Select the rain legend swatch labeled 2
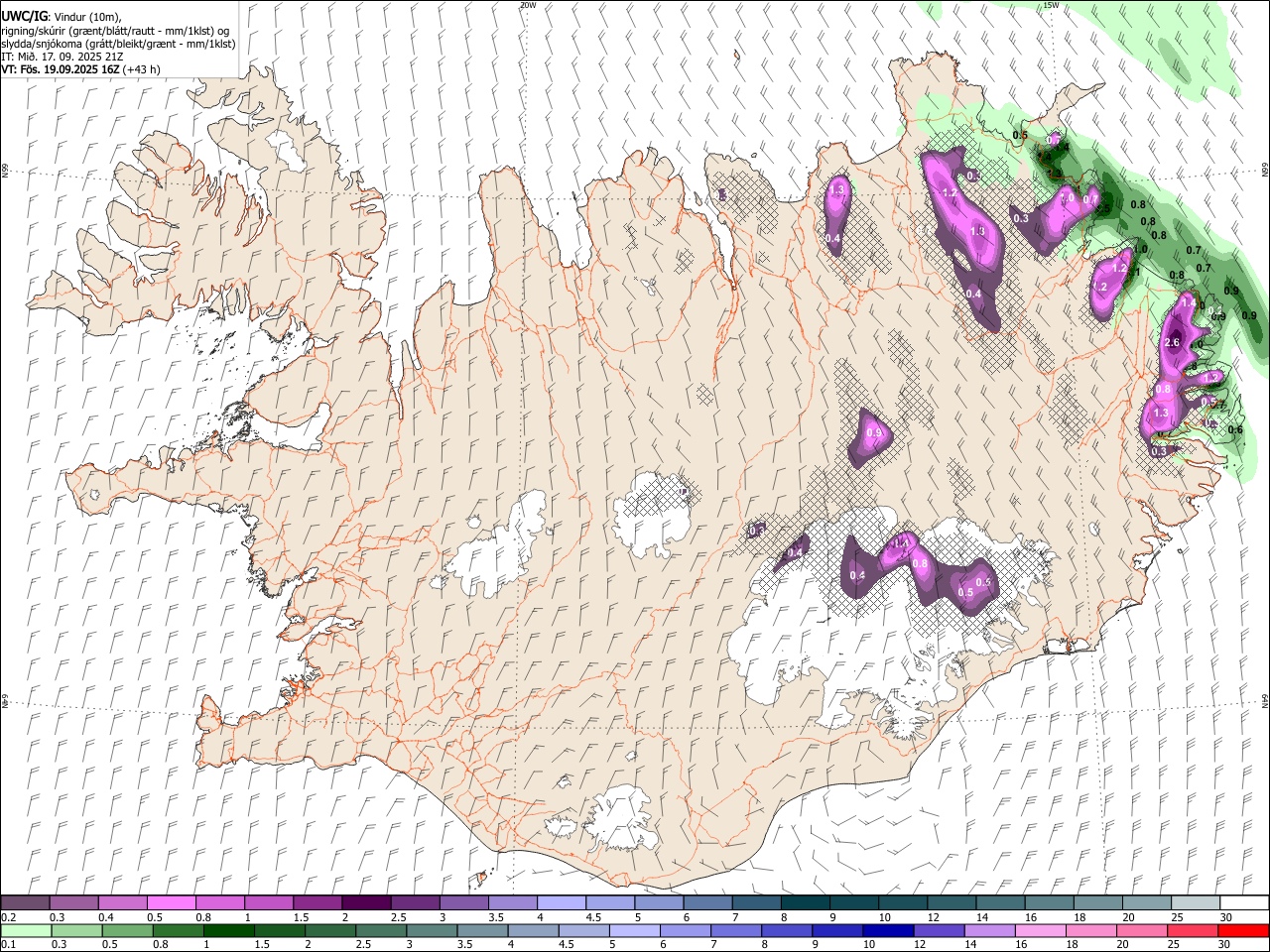The image size is (1270, 952). [x=330, y=931]
